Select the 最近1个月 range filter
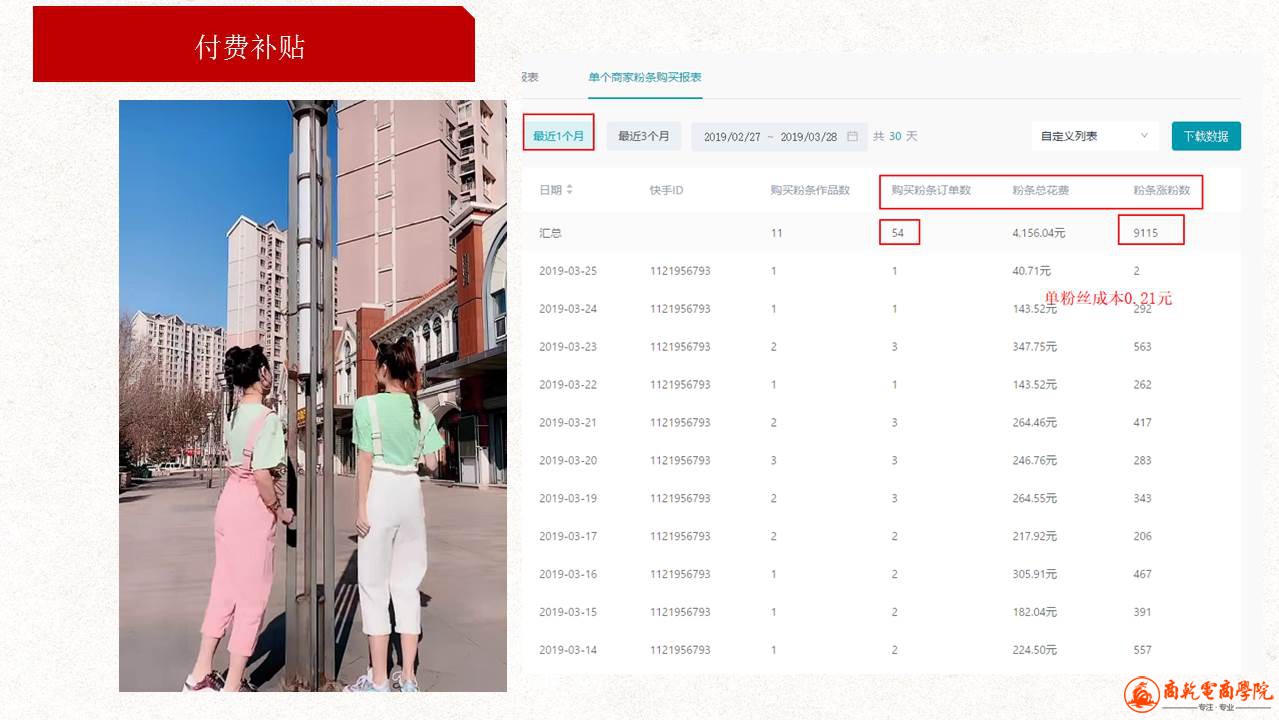The height and width of the screenshot is (720, 1279). (x=558, y=136)
